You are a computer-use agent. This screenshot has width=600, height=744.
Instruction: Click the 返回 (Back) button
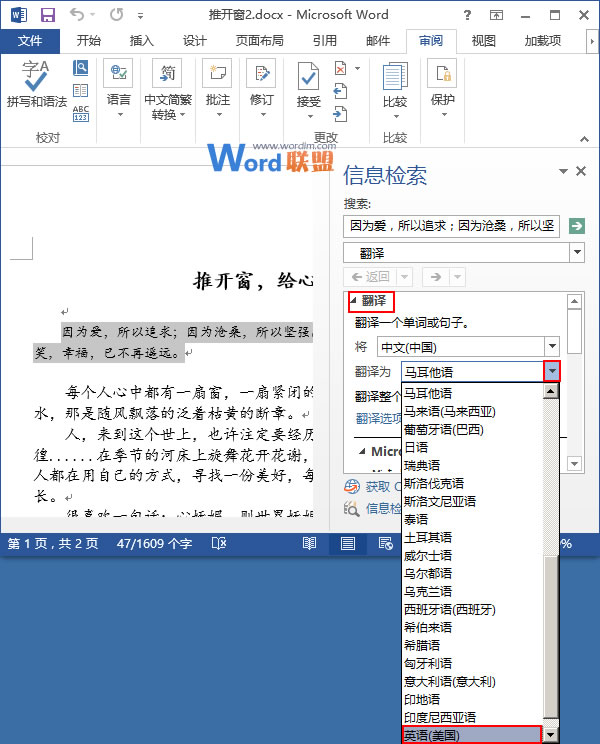[370, 277]
